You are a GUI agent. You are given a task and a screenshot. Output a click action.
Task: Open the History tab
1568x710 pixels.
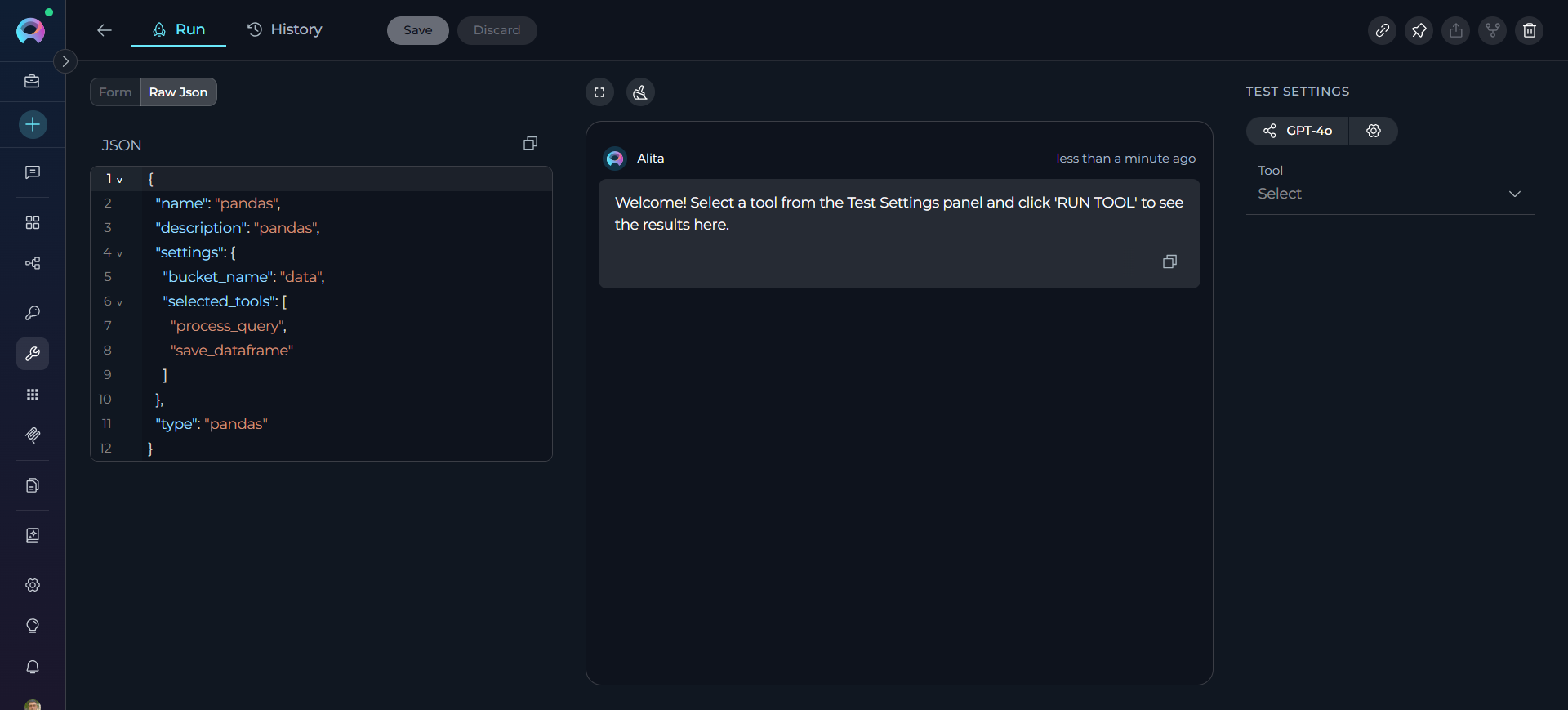coord(285,29)
